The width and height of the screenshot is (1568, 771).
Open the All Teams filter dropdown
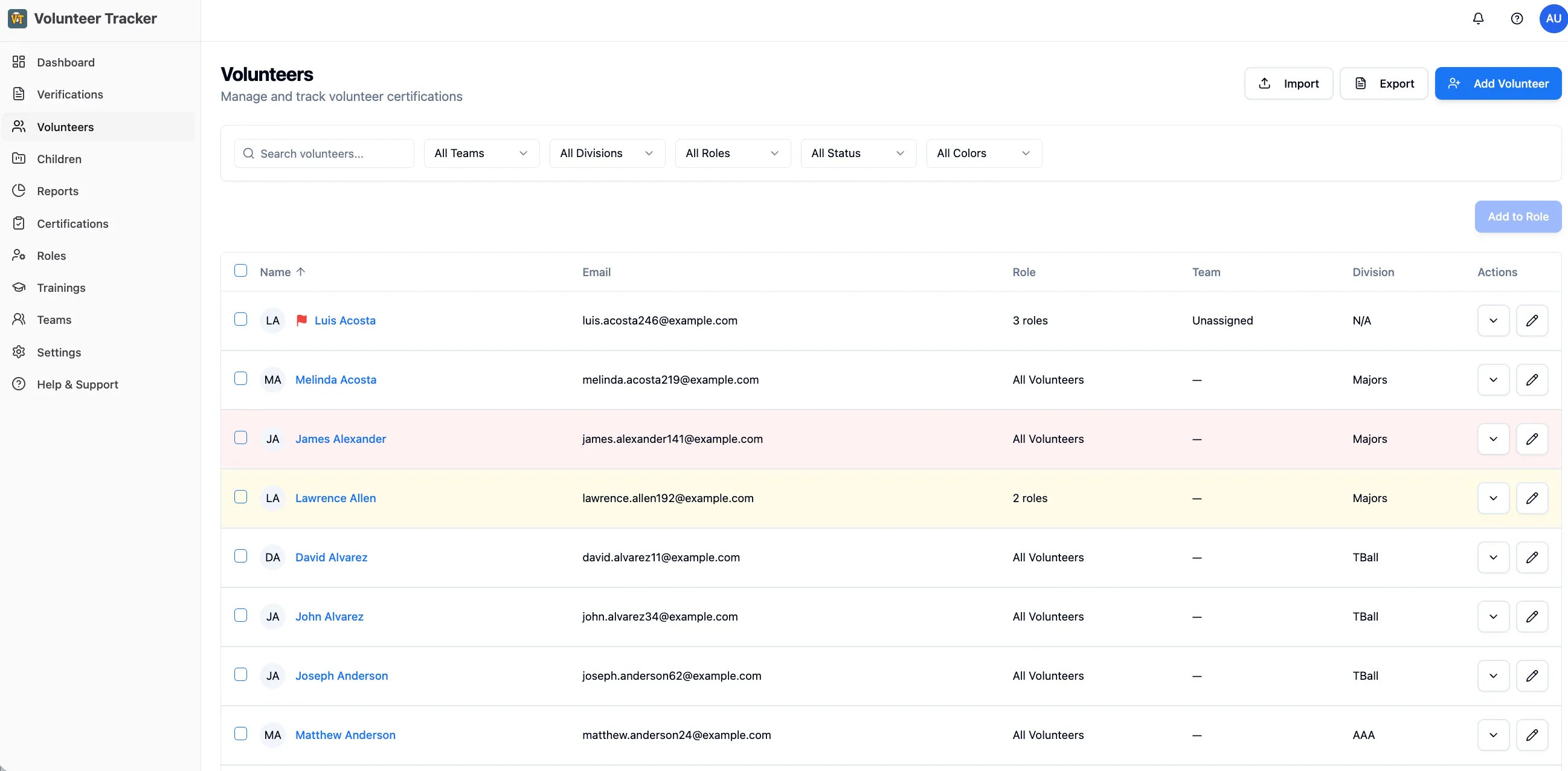coord(481,153)
